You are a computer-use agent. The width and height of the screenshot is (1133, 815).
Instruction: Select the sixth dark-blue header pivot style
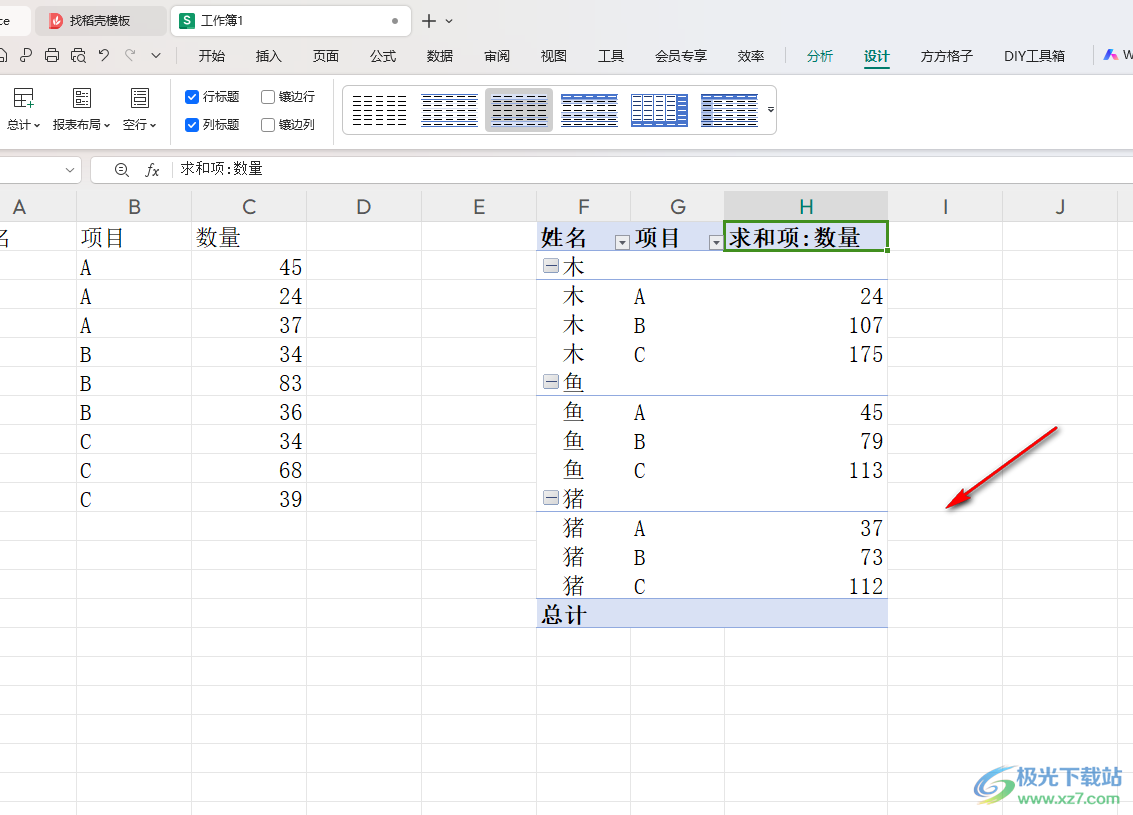[729, 111]
